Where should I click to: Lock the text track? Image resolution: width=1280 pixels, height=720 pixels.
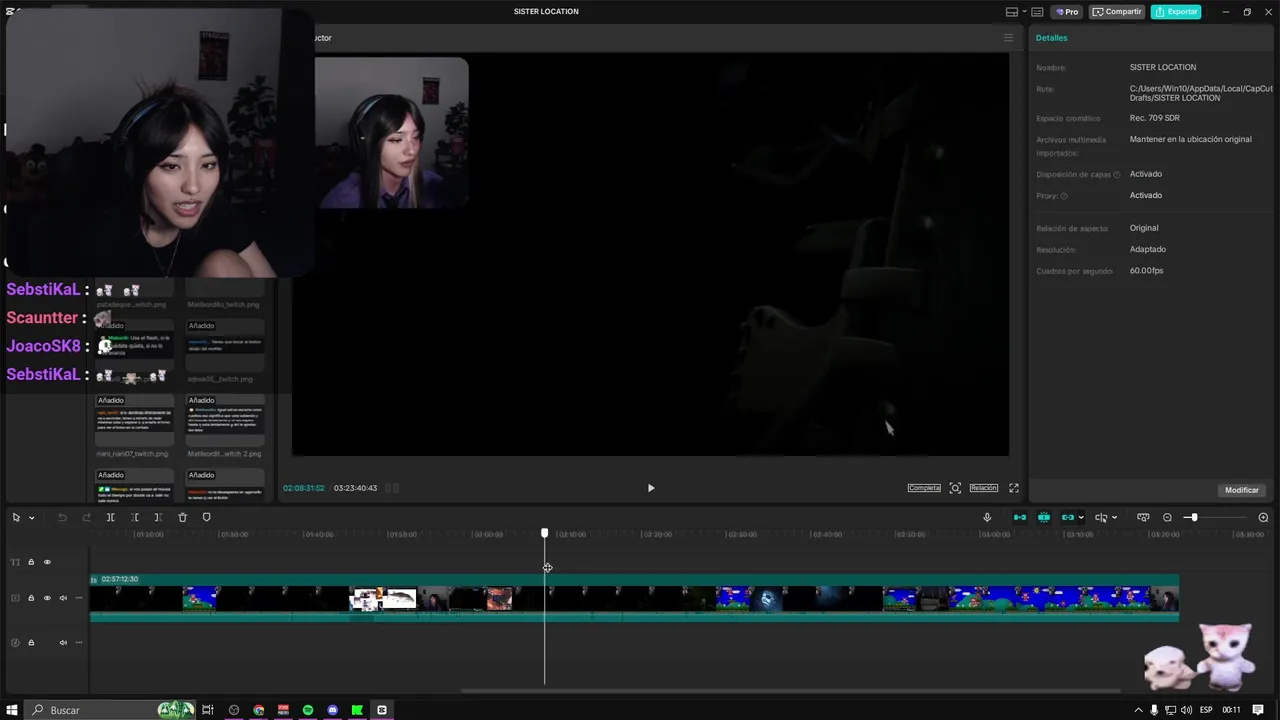pyautogui.click(x=31, y=562)
